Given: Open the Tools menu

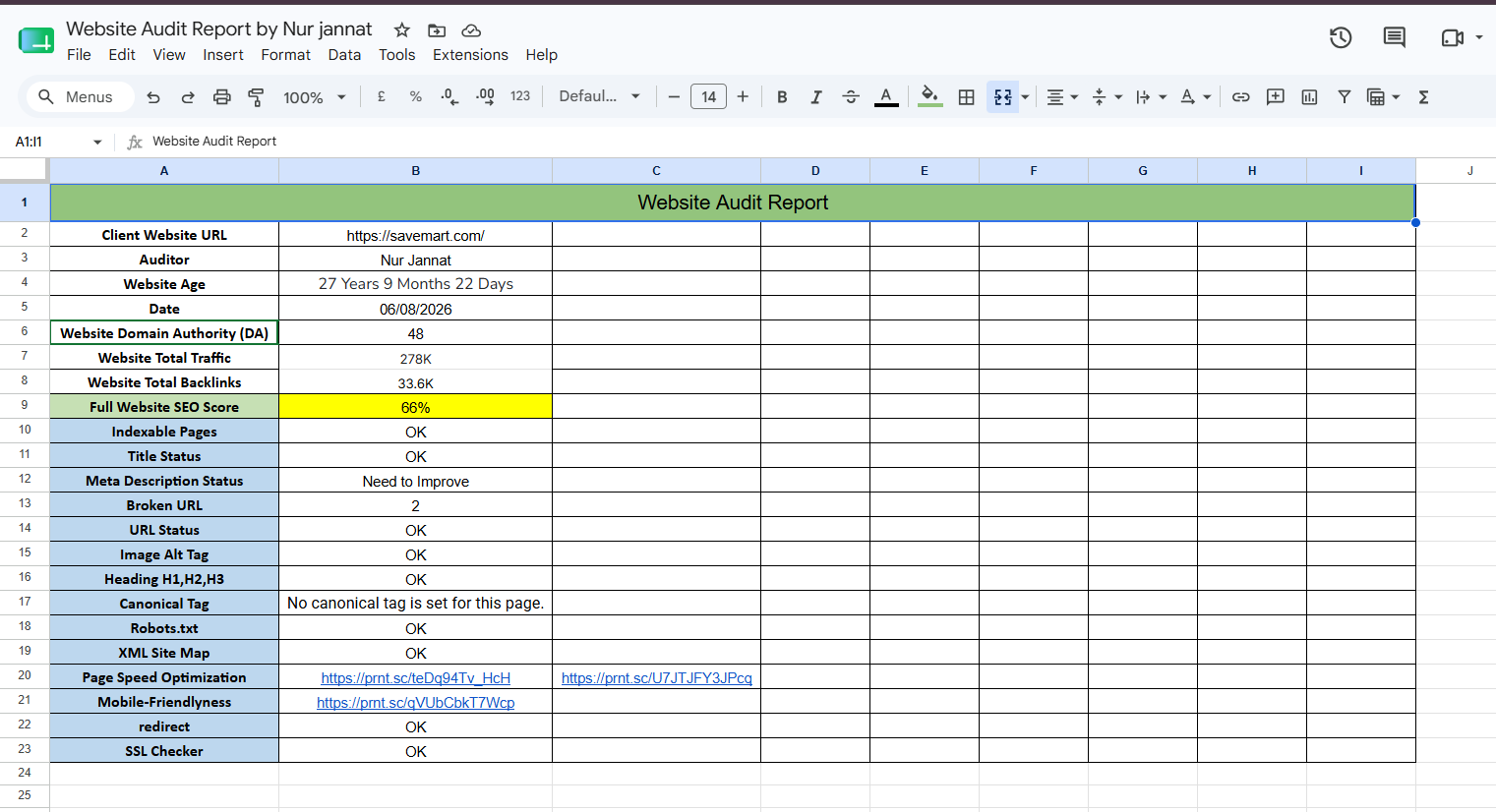Looking at the screenshot, I should coord(396,55).
